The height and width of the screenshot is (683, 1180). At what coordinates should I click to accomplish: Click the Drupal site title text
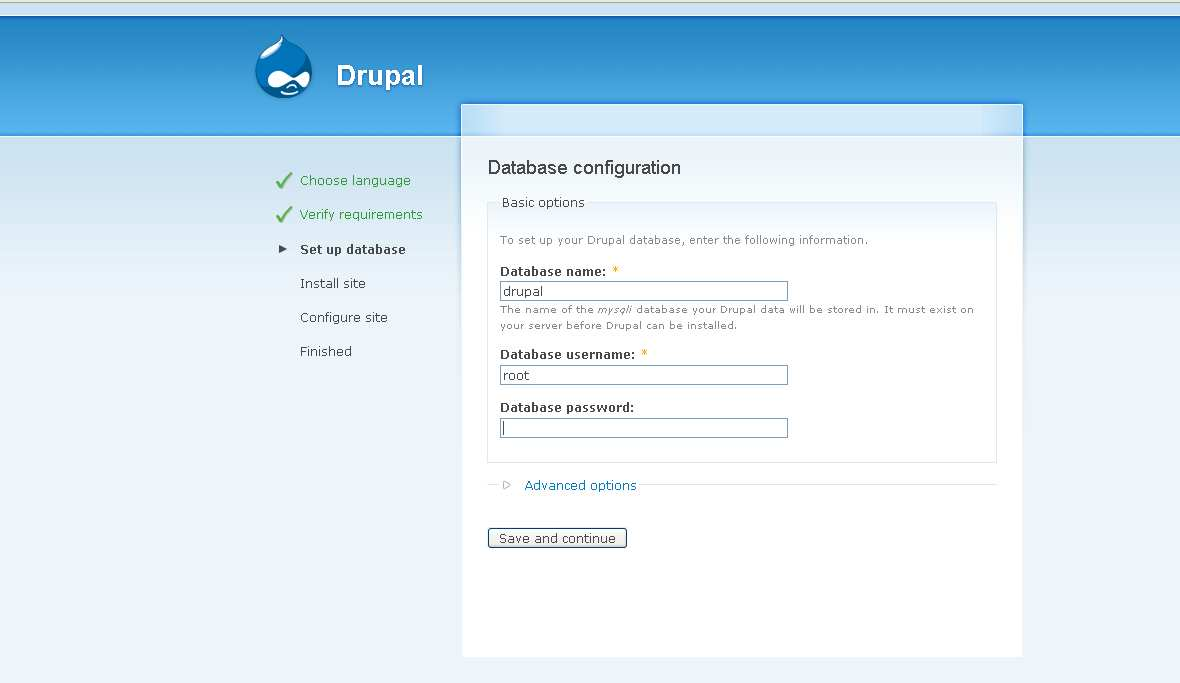(379, 75)
